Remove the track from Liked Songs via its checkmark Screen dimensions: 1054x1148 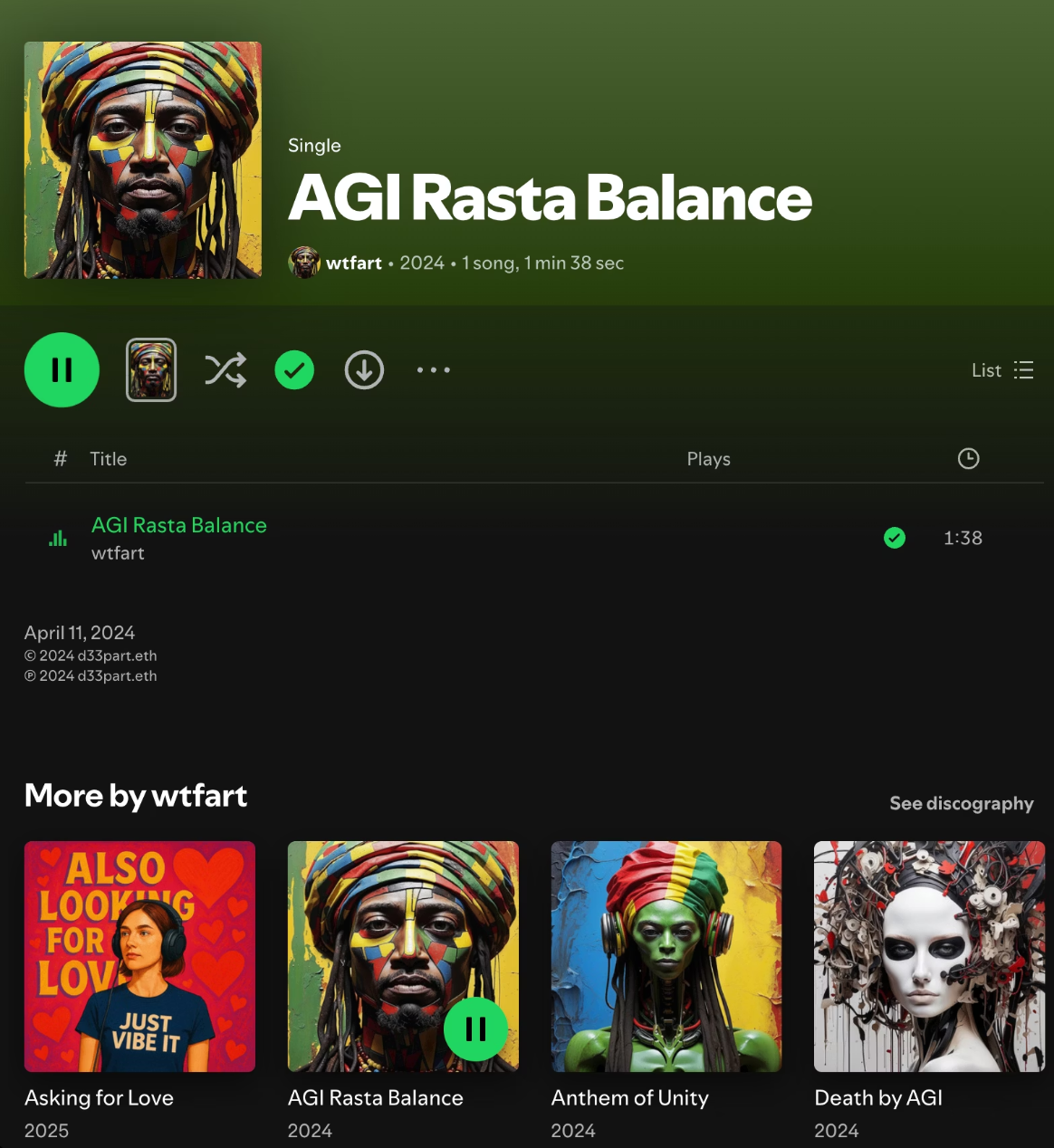point(895,538)
